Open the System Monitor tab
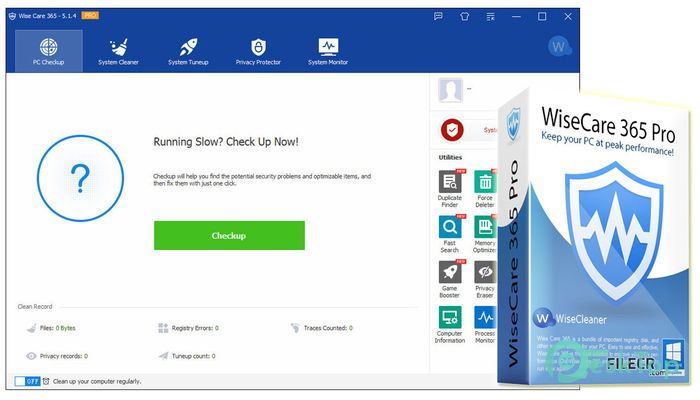Viewport: 700px width, 400px height. 328,51
